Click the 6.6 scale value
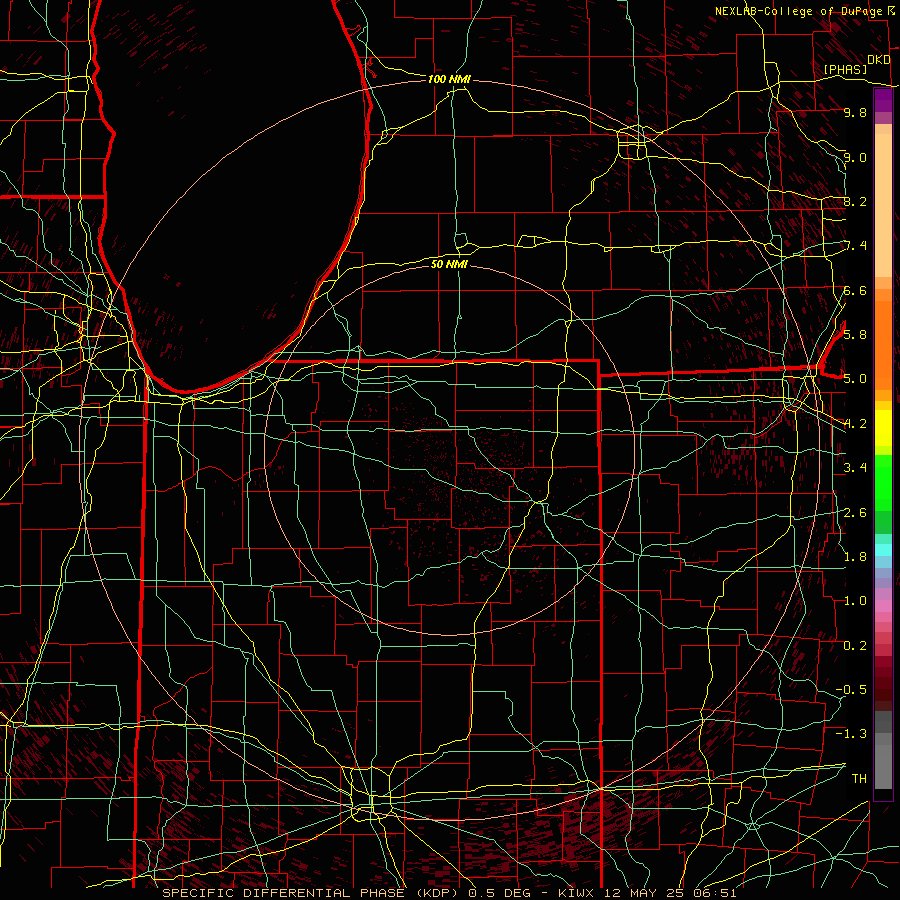 tap(855, 290)
